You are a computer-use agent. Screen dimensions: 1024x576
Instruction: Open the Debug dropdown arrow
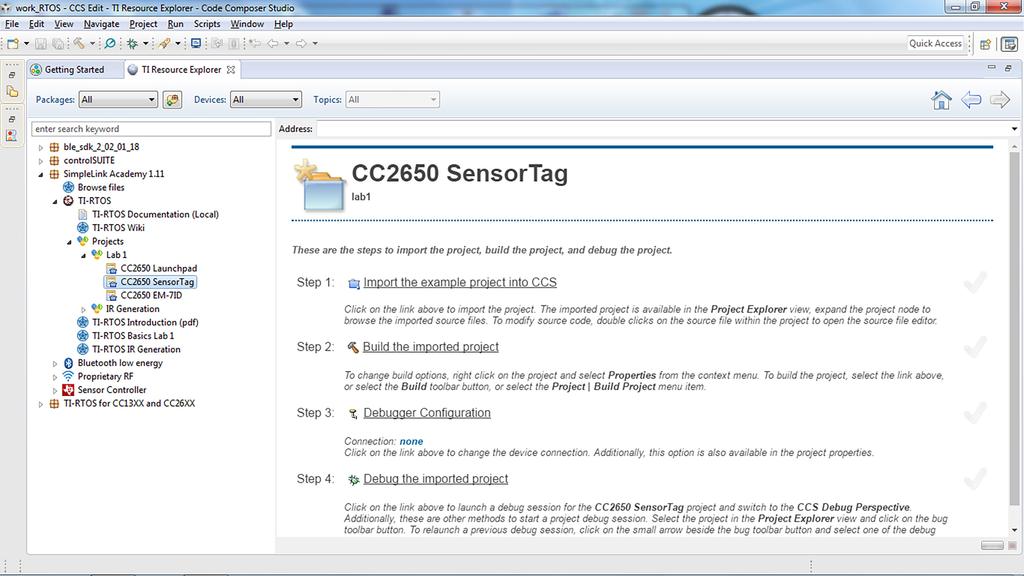click(x=146, y=43)
